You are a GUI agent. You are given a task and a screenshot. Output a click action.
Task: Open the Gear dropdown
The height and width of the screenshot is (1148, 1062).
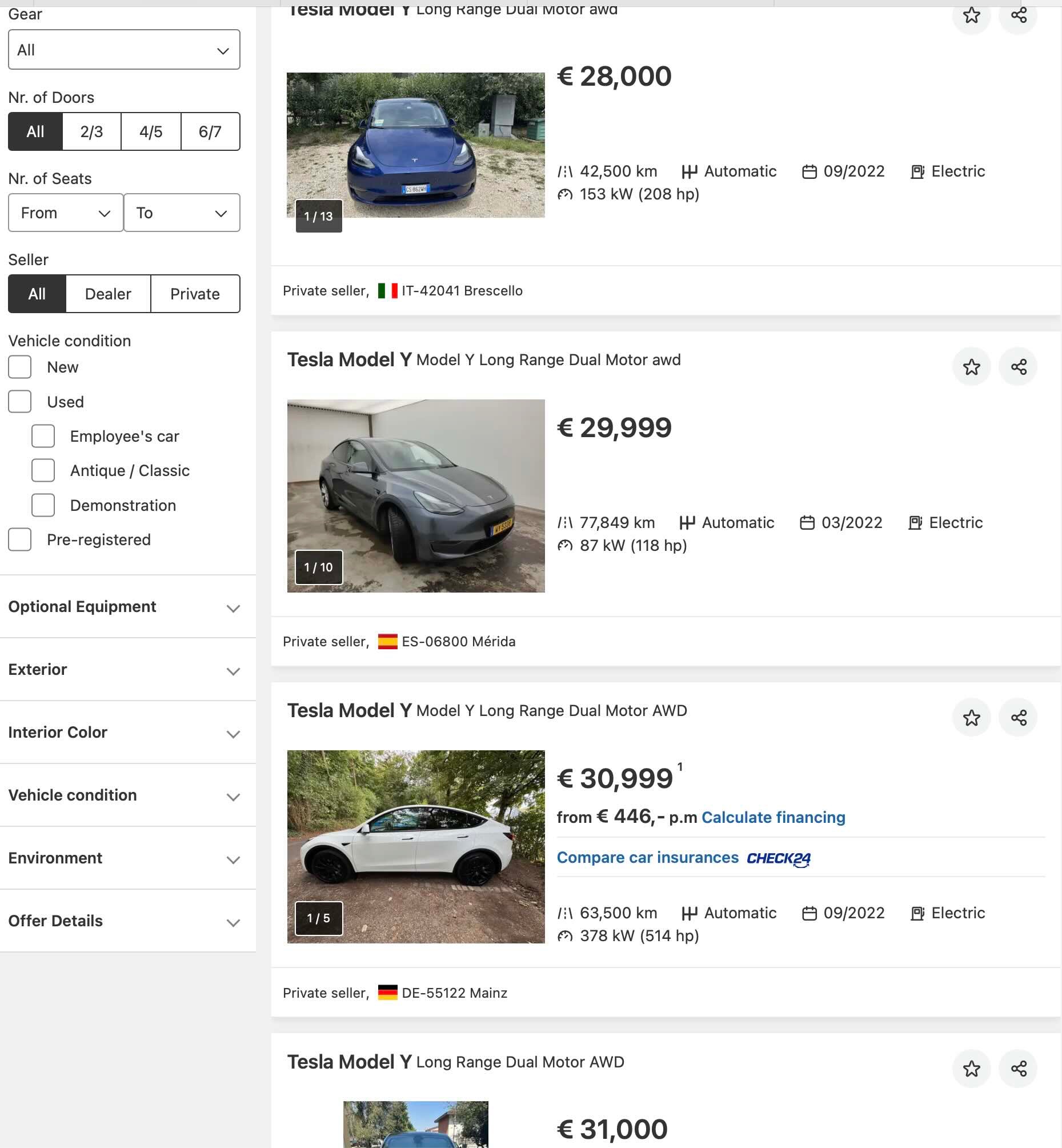(x=123, y=50)
